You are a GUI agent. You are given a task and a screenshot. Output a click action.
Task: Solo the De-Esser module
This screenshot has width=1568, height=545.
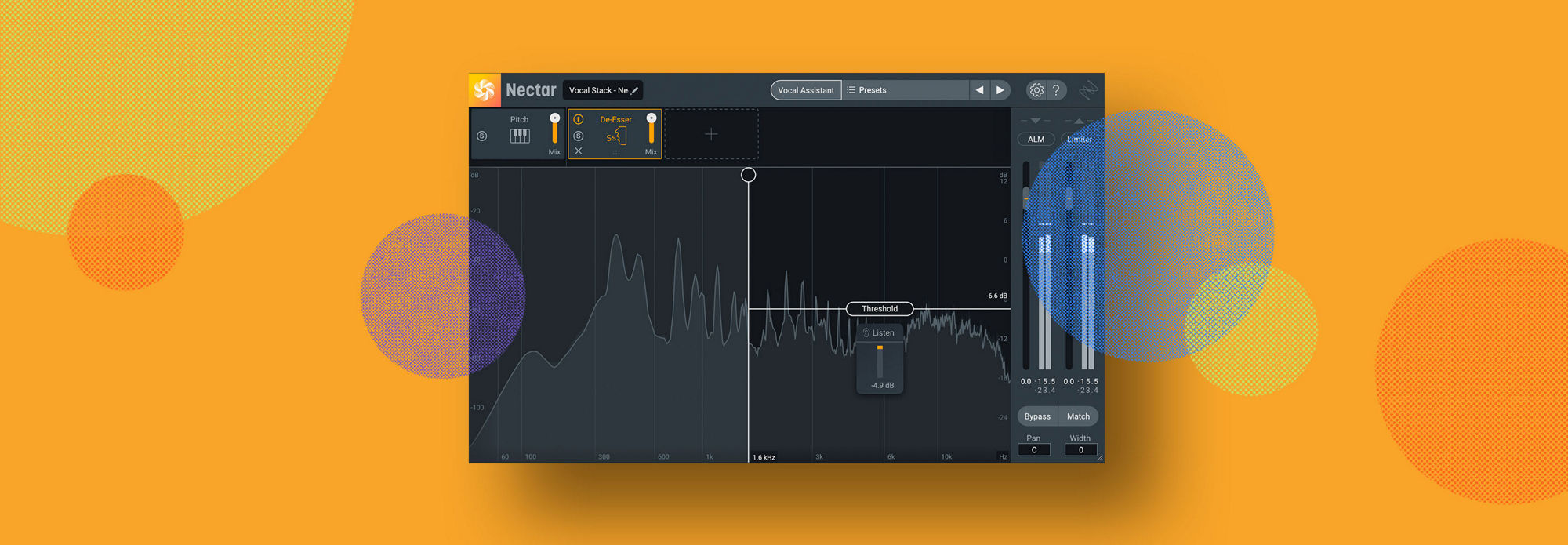point(579,136)
